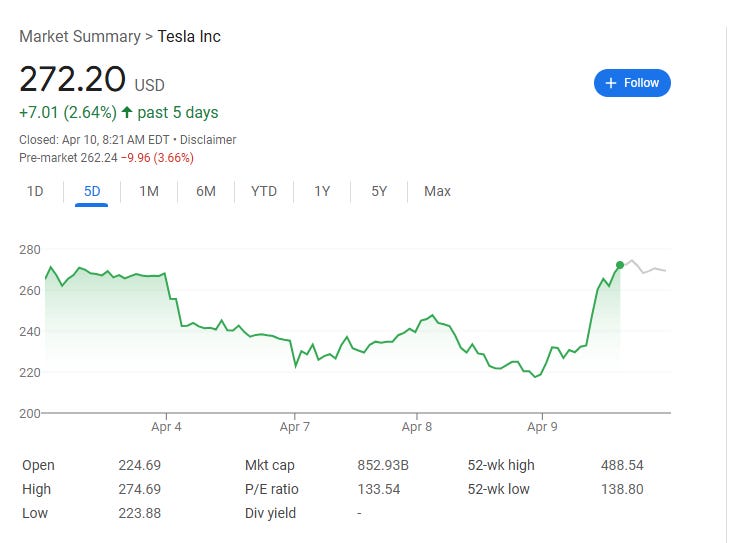Click the blue Follow button
Viewport: 732px width, 543px height.
[x=632, y=83]
